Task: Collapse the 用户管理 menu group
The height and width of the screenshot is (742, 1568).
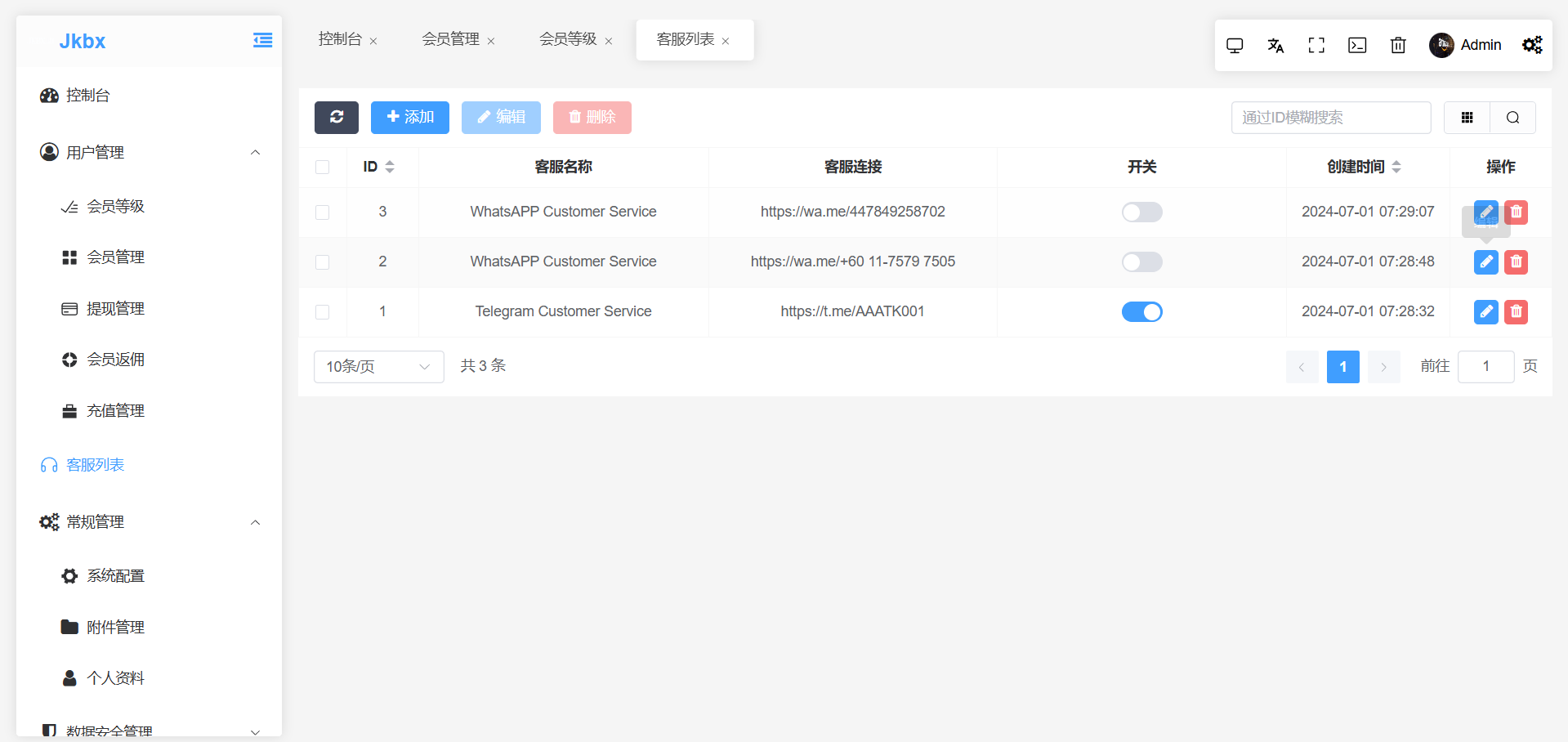Action: pos(255,153)
